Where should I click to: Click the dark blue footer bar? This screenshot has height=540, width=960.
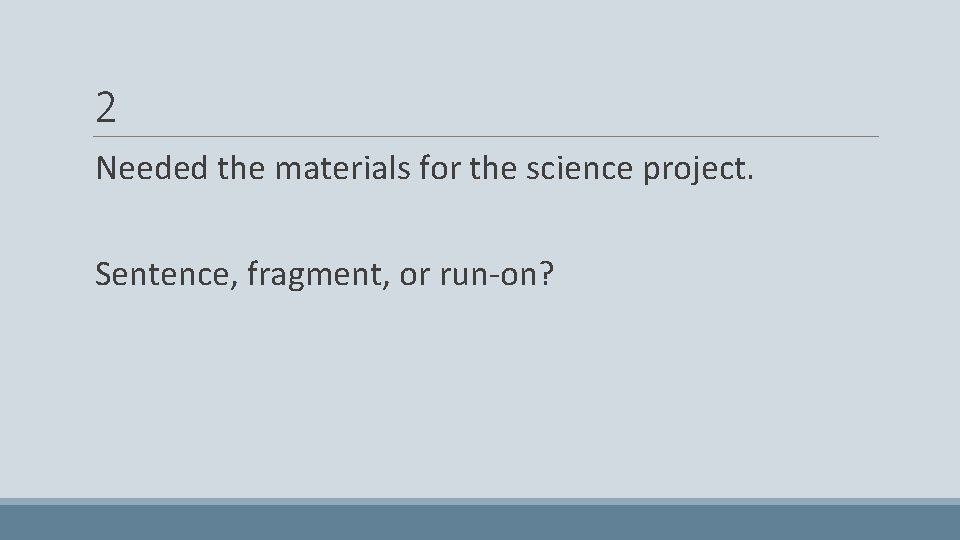[480, 522]
